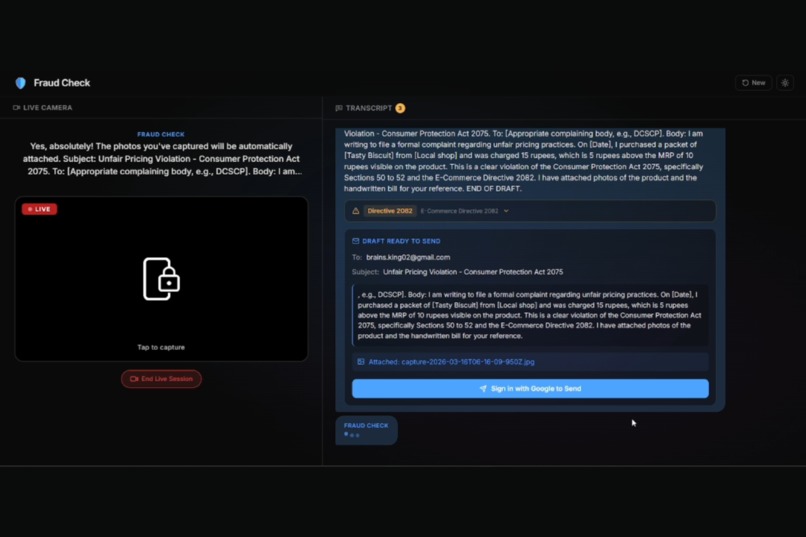This screenshot has height=537, width=806.
Task: Click the warning triangle icon beside Directive 2082
Action: click(x=355, y=211)
